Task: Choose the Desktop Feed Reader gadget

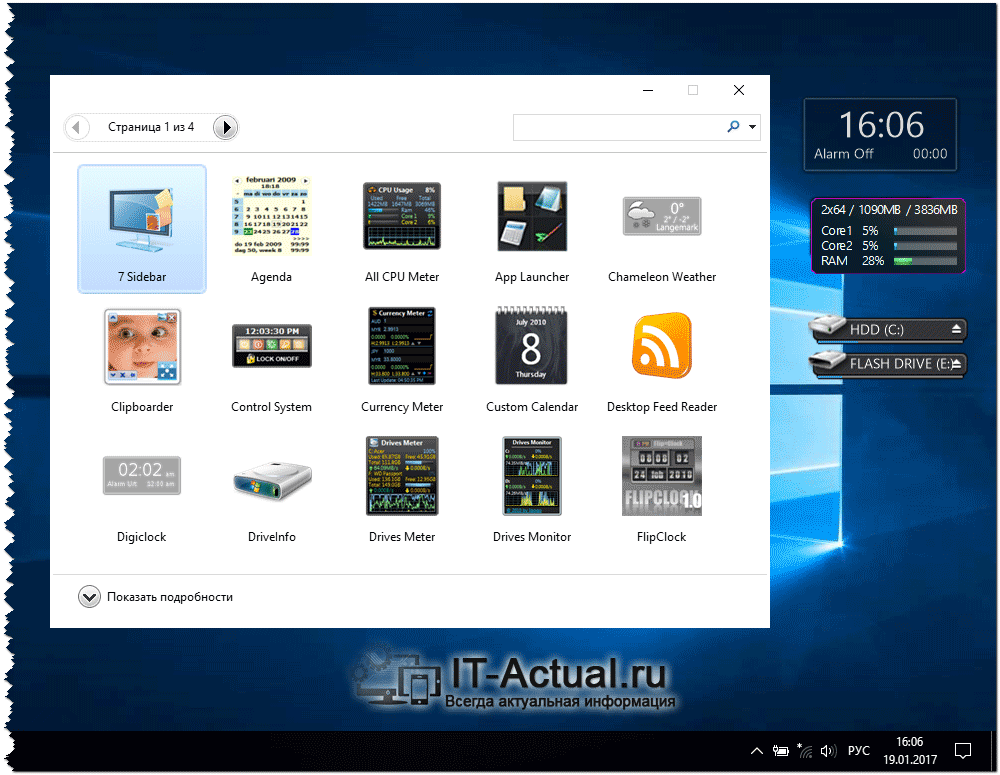Action: (662, 347)
